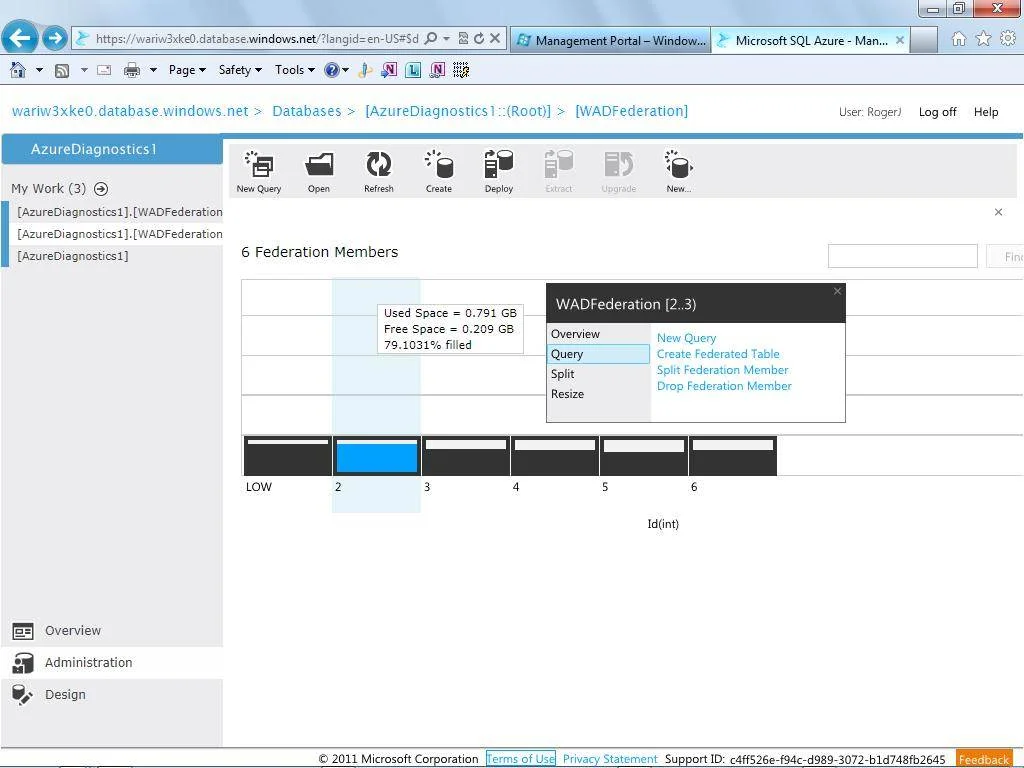This screenshot has width=1024, height=768.
Task: Click [AzureDiagnostics1::(Root)] breadcrumb link
Action: coord(458,111)
